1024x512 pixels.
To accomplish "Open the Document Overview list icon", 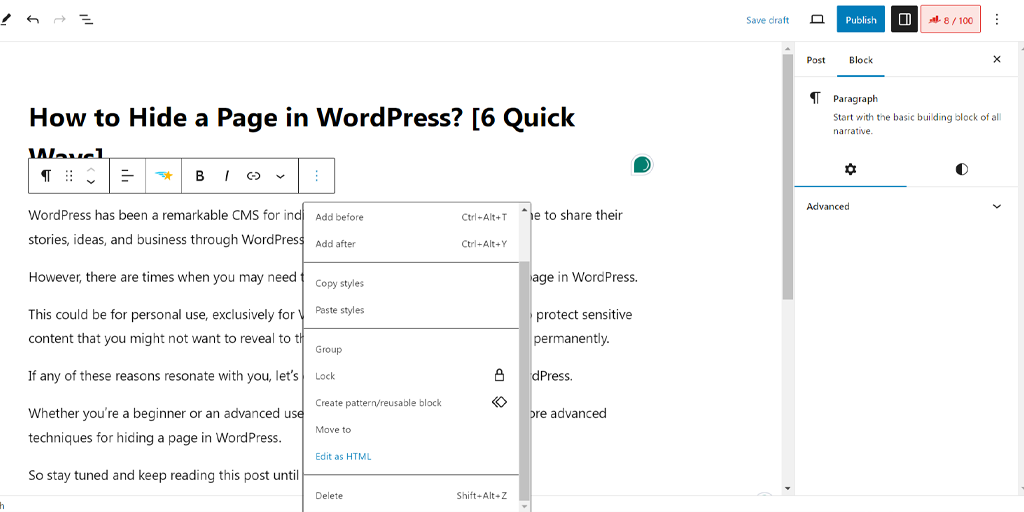I will 86,20.
